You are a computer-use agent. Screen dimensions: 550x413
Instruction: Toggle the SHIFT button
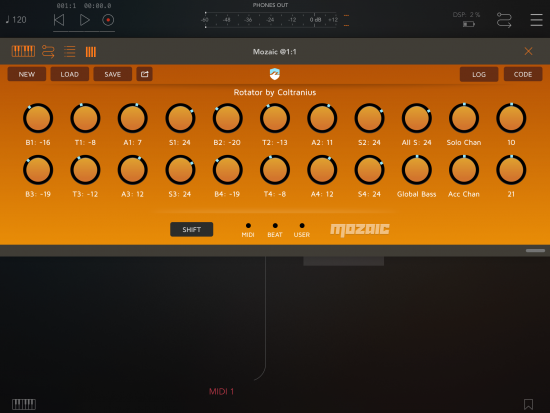(x=192, y=229)
